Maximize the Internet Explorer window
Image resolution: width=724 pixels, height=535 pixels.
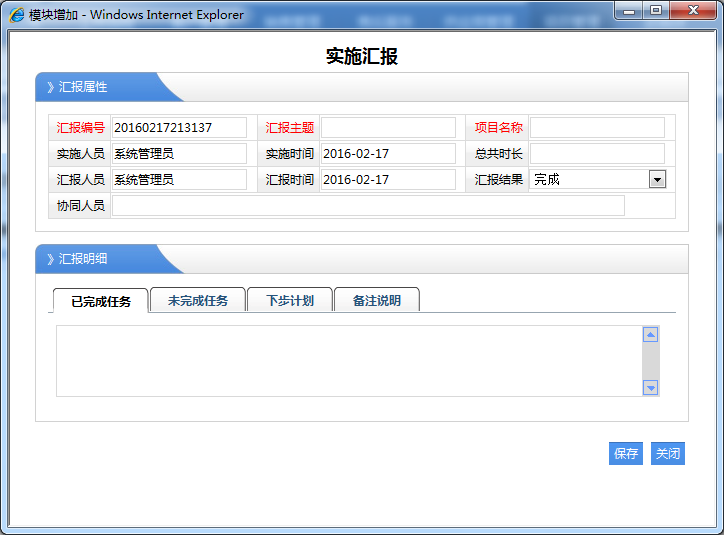[x=656, y=11]
